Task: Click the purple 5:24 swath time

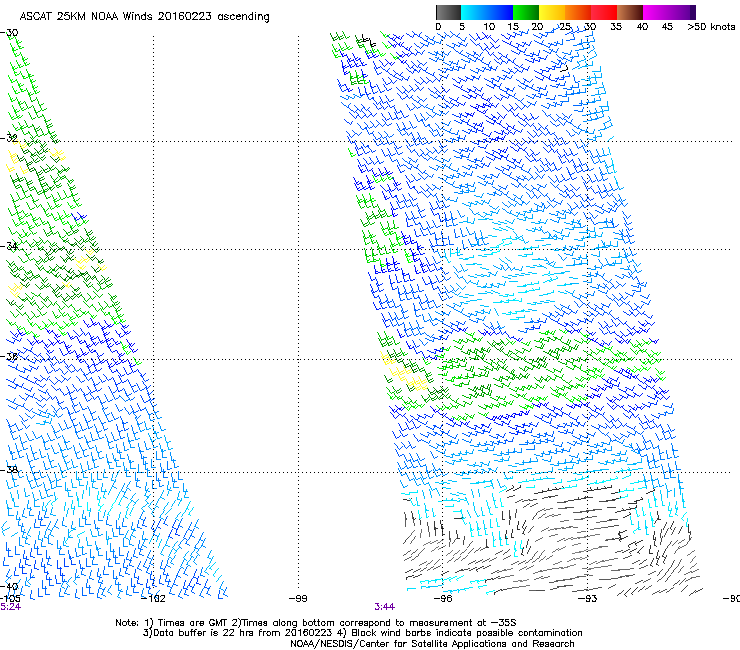Action: click(10, 607)
